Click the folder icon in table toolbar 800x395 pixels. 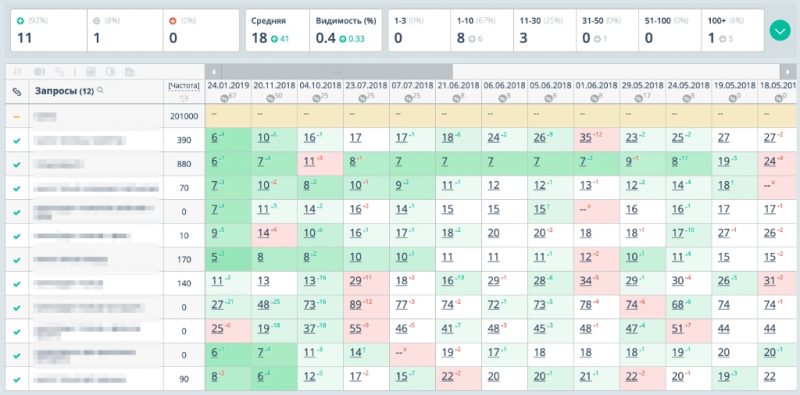click(x=130, y=72)
